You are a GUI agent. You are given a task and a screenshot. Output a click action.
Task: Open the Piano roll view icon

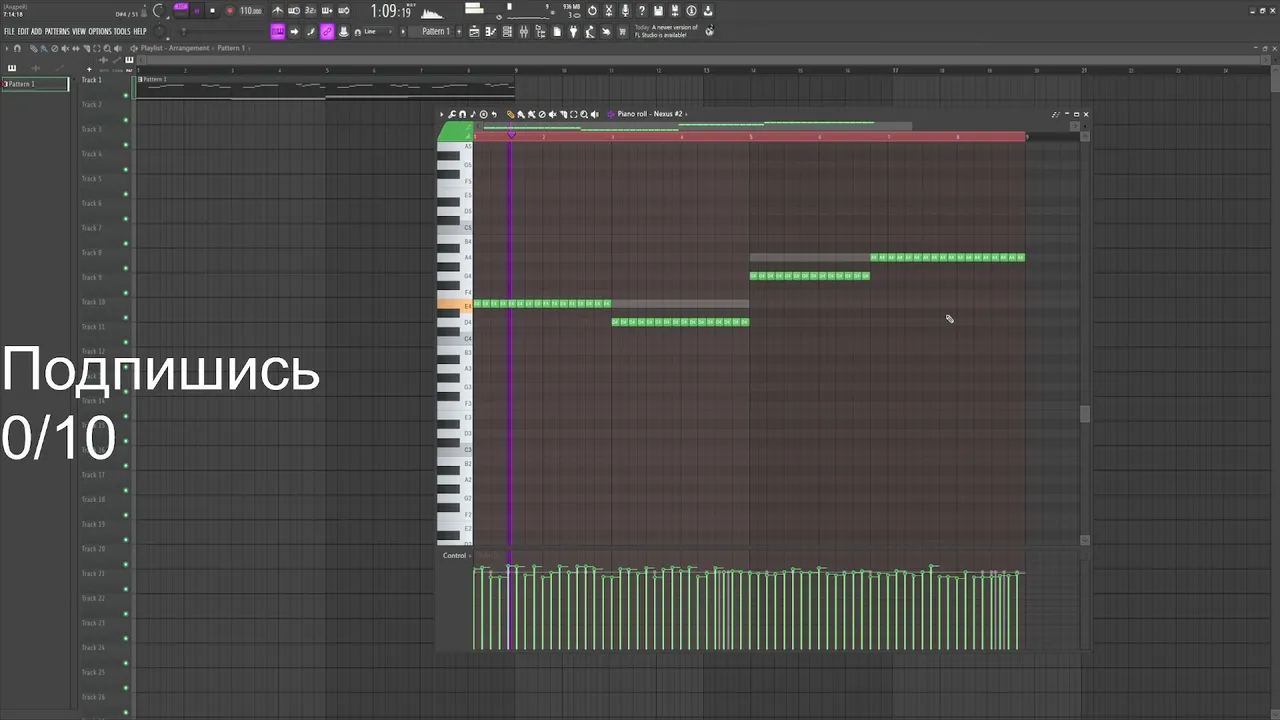pos(490,31)
